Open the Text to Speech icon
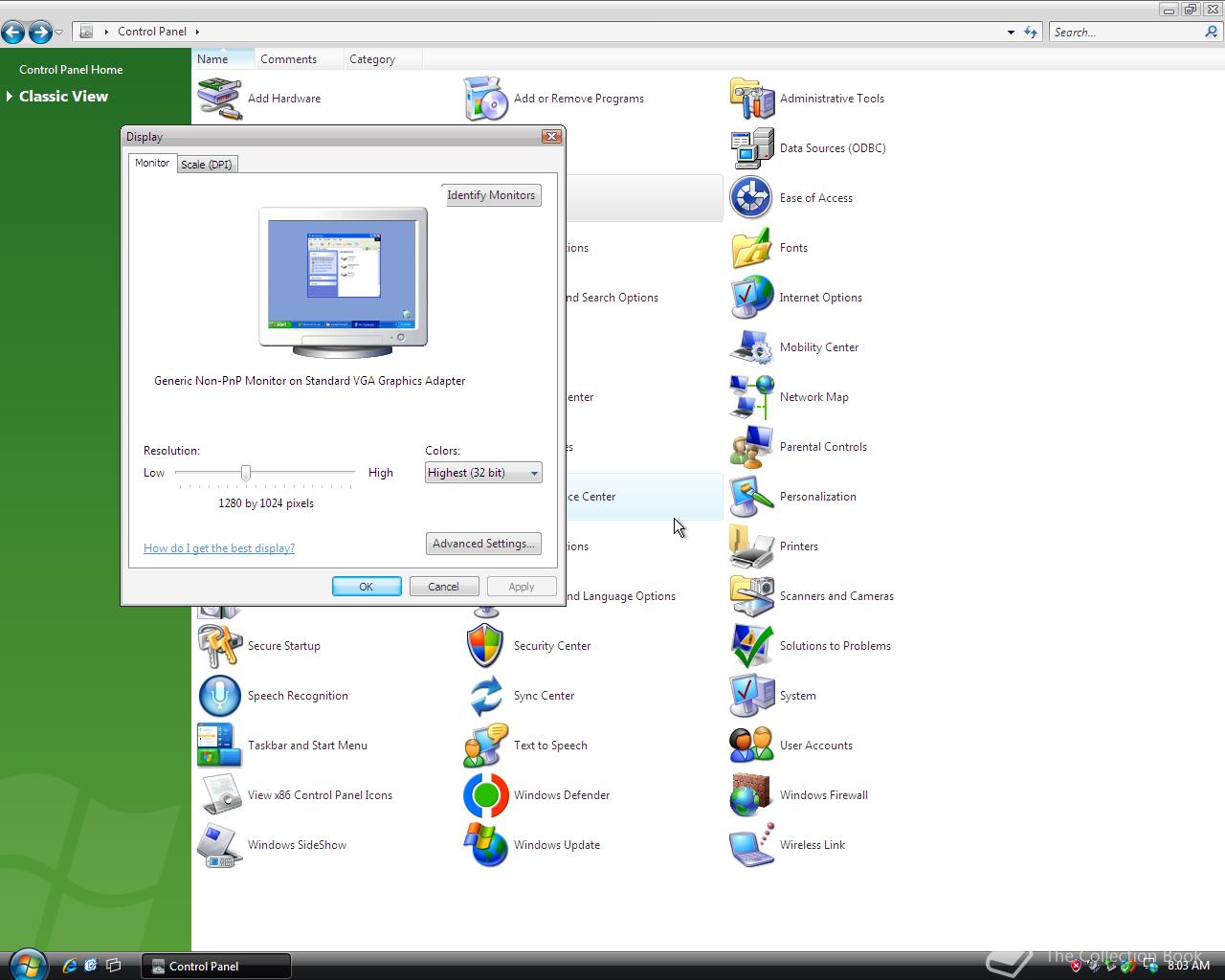Viewport: 1225px width, 980px height. 485,746
